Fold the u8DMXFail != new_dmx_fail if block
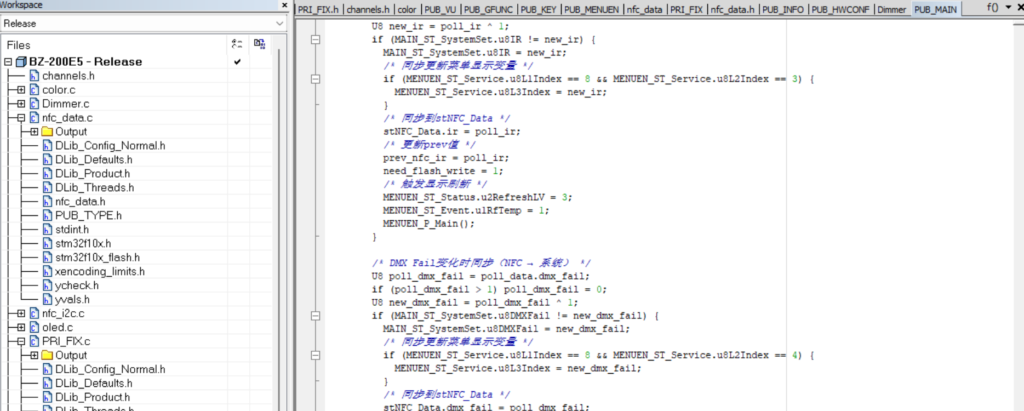This screenshot has height=411, width=1024. click(317, 316)
